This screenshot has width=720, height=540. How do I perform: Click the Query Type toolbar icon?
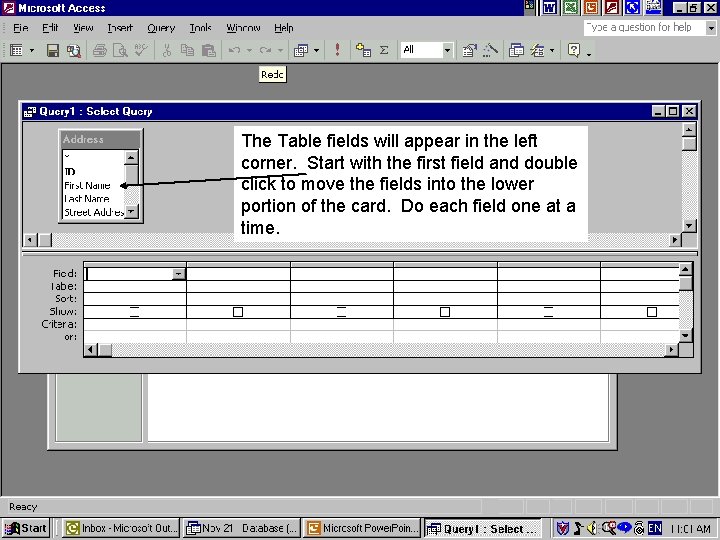301,50
